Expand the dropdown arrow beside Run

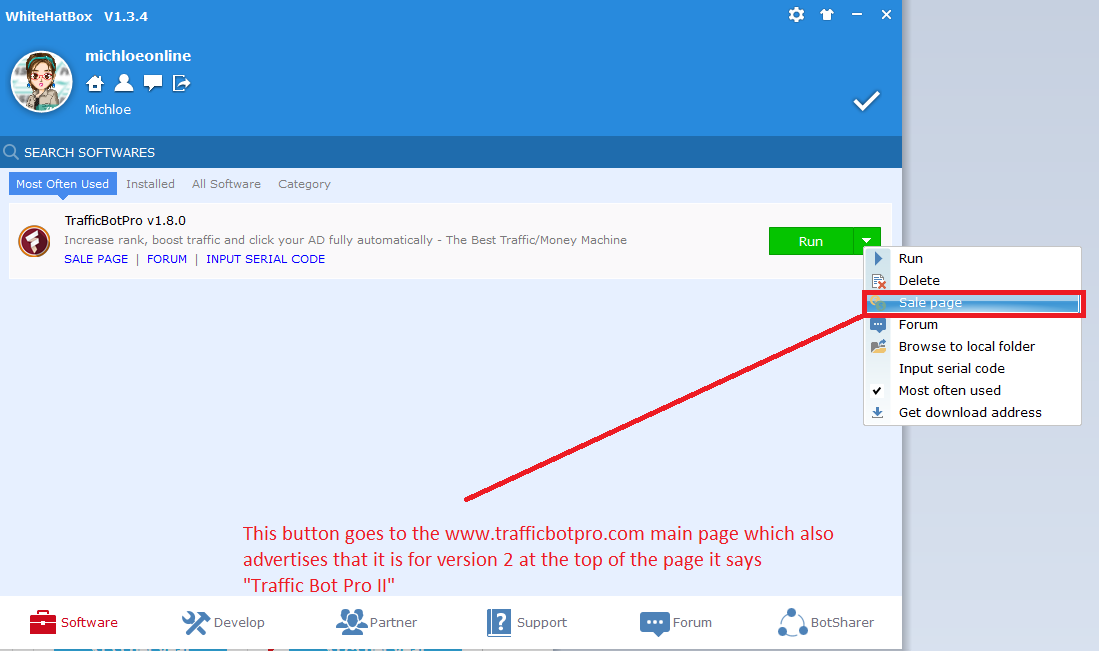(x=867, y=241)
